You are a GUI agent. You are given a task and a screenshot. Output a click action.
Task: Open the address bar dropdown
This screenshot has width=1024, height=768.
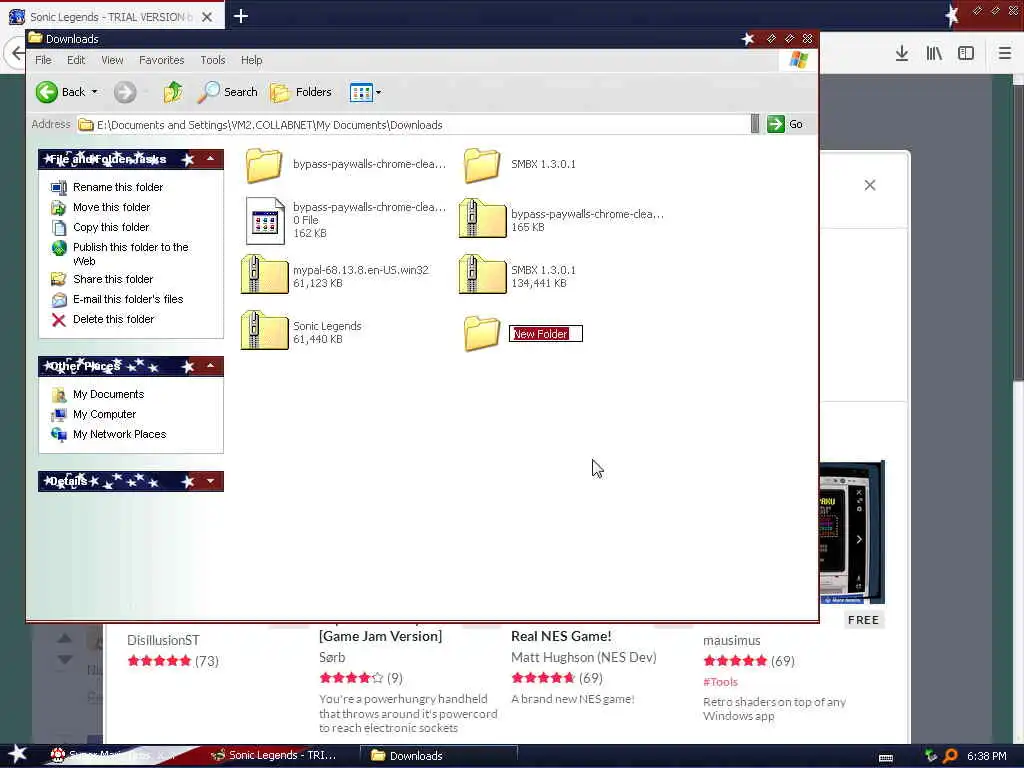755,124
